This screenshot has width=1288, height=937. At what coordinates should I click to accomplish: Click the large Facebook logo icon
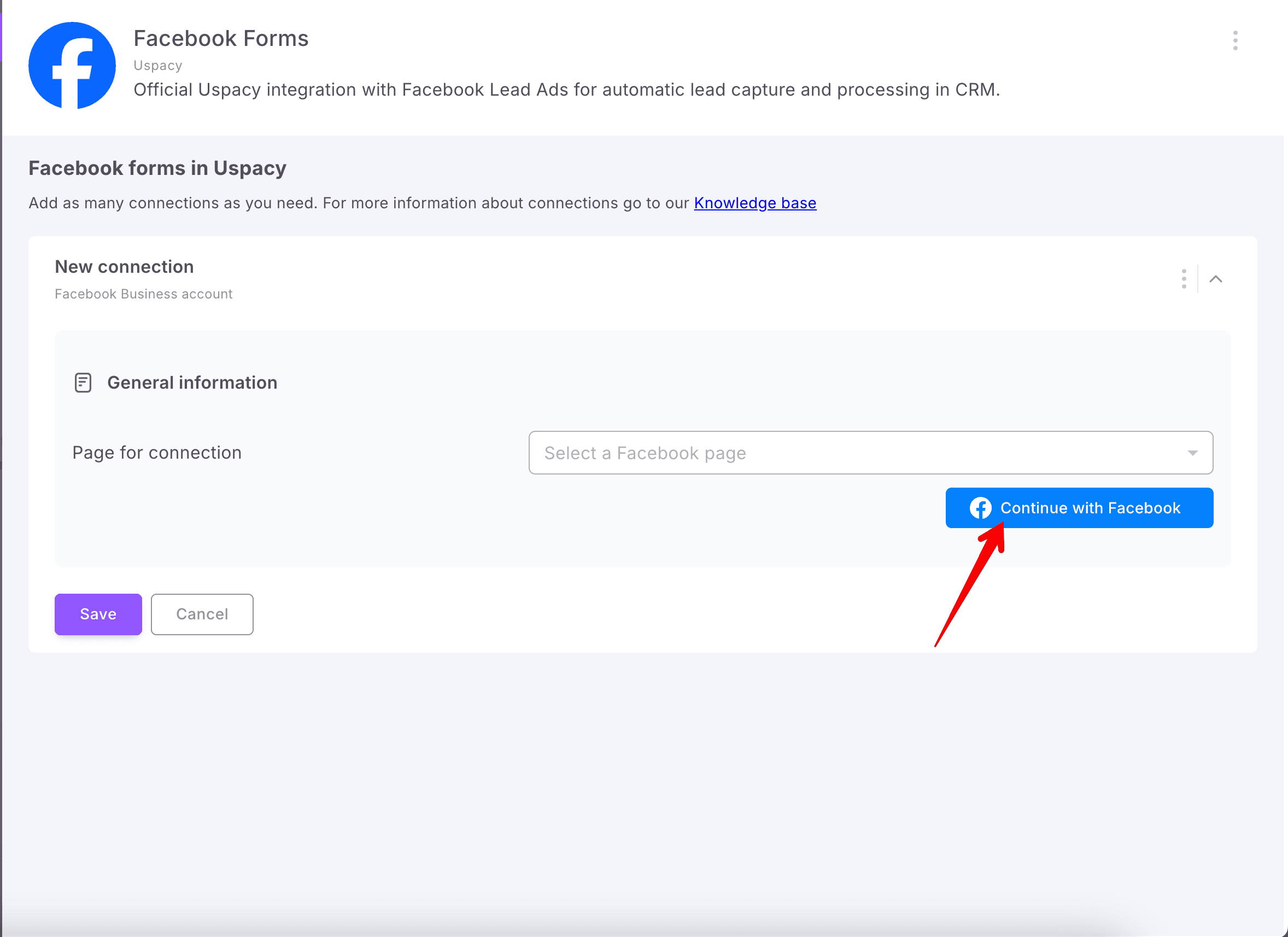(x=72, y=65)
